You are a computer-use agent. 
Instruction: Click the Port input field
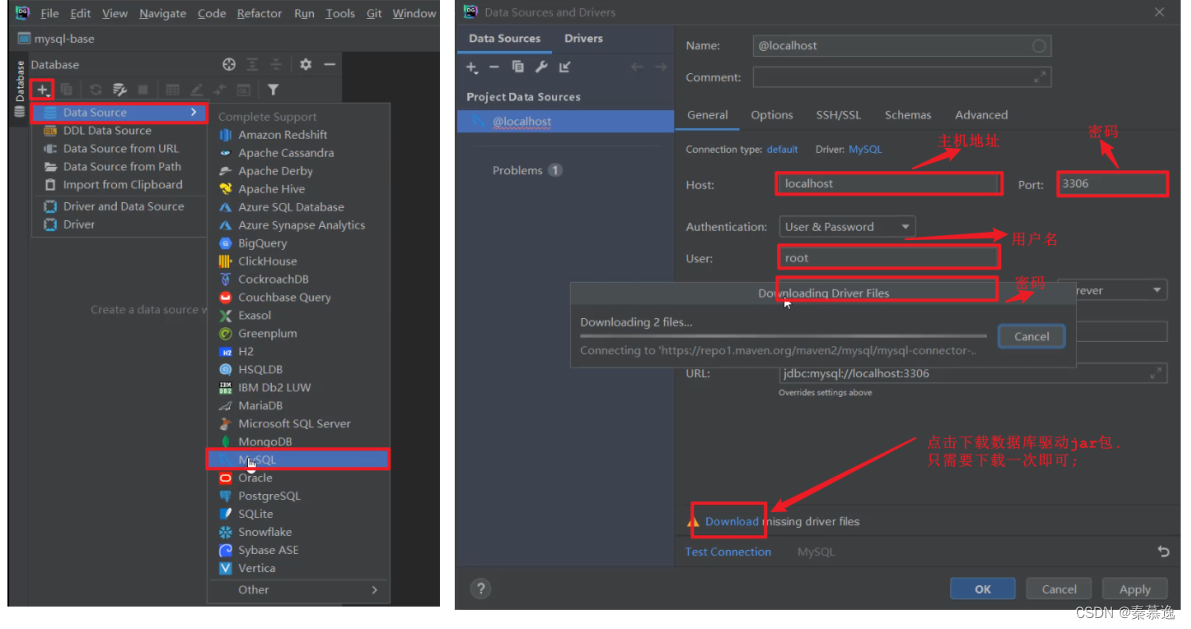(1112, 184)
